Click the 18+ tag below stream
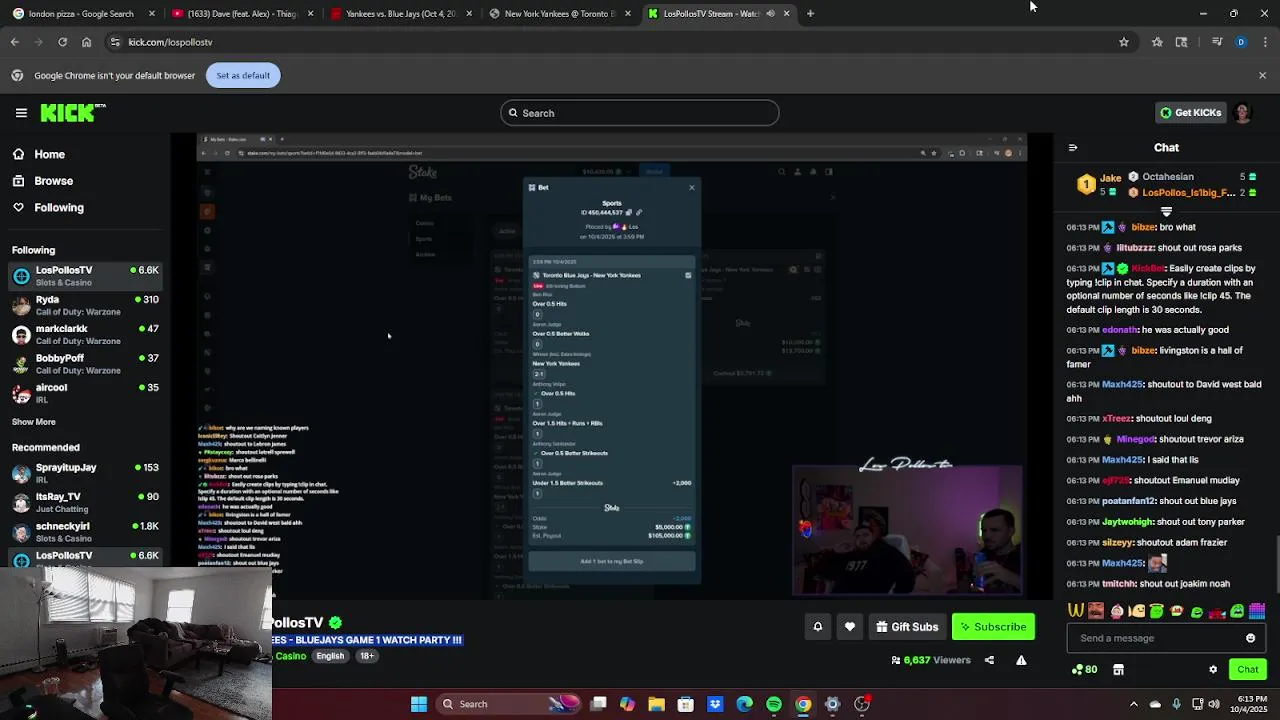 click(367, 656)
